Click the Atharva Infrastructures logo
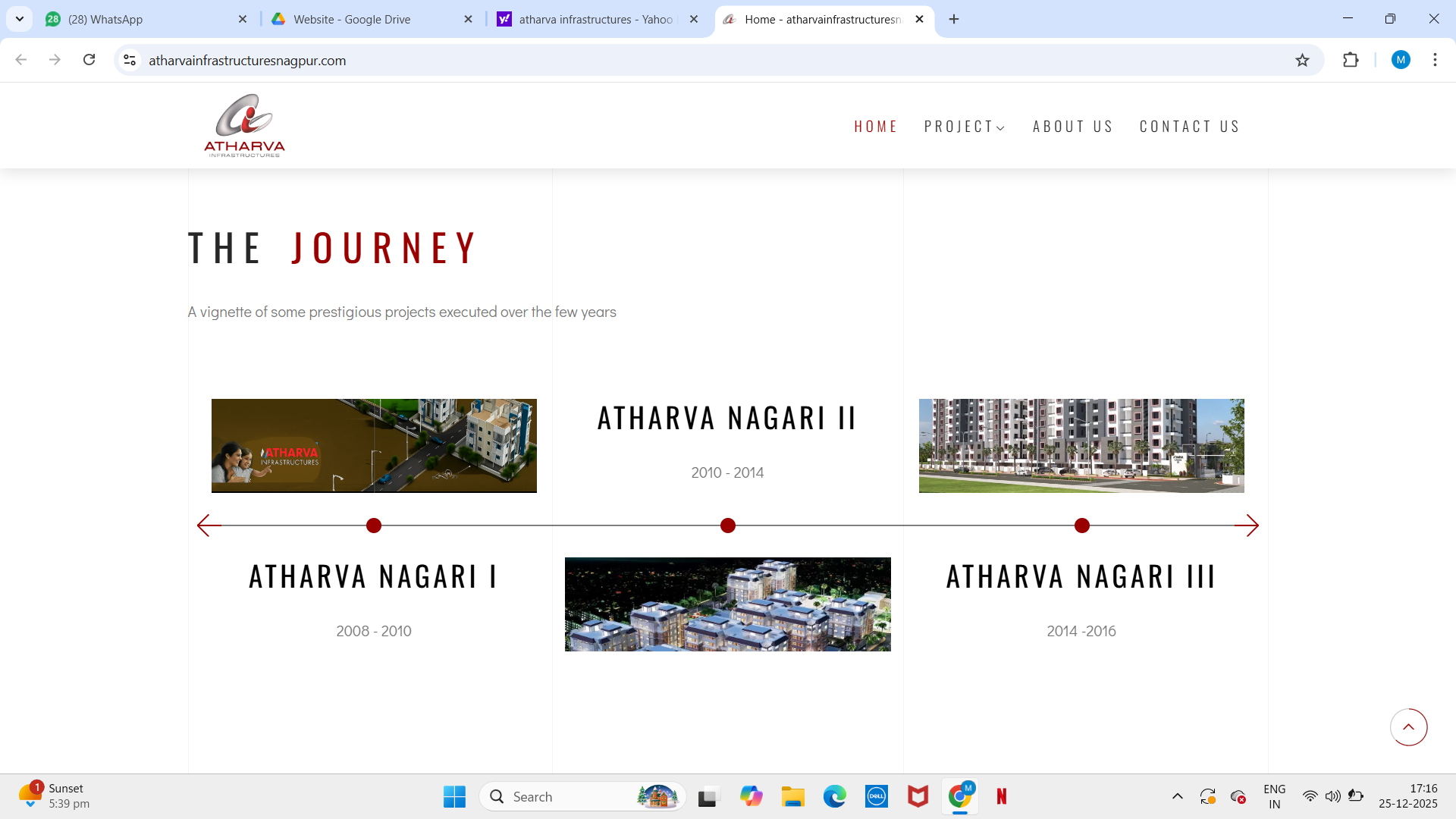This screenshot has height=819, width=1456. coord(244,125)
